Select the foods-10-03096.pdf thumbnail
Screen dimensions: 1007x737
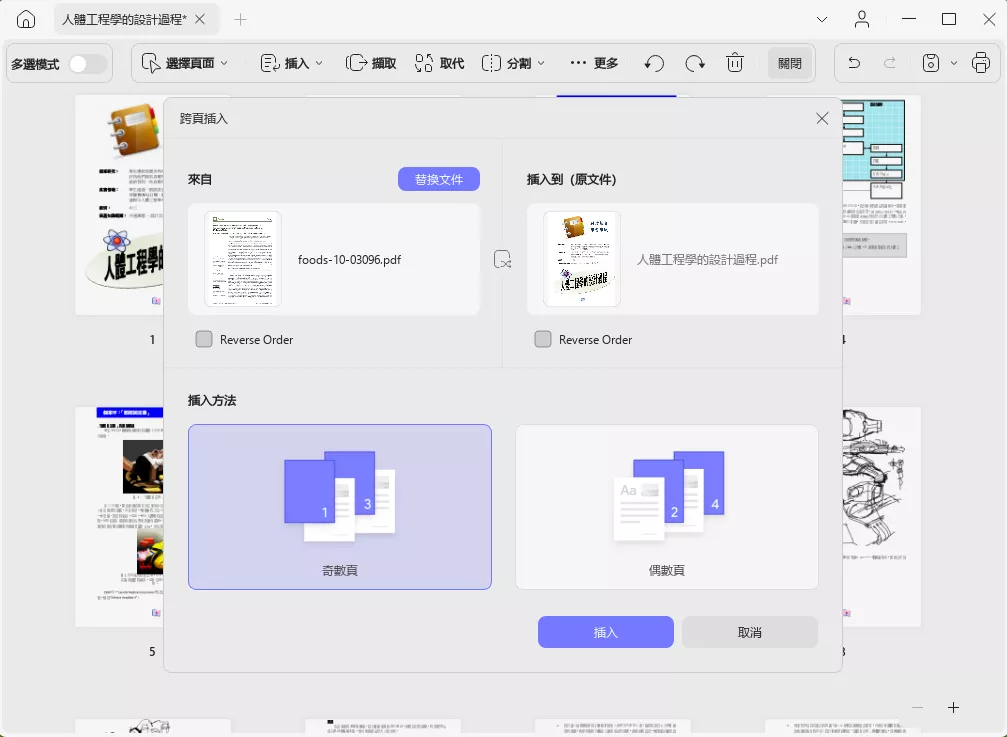243,259
